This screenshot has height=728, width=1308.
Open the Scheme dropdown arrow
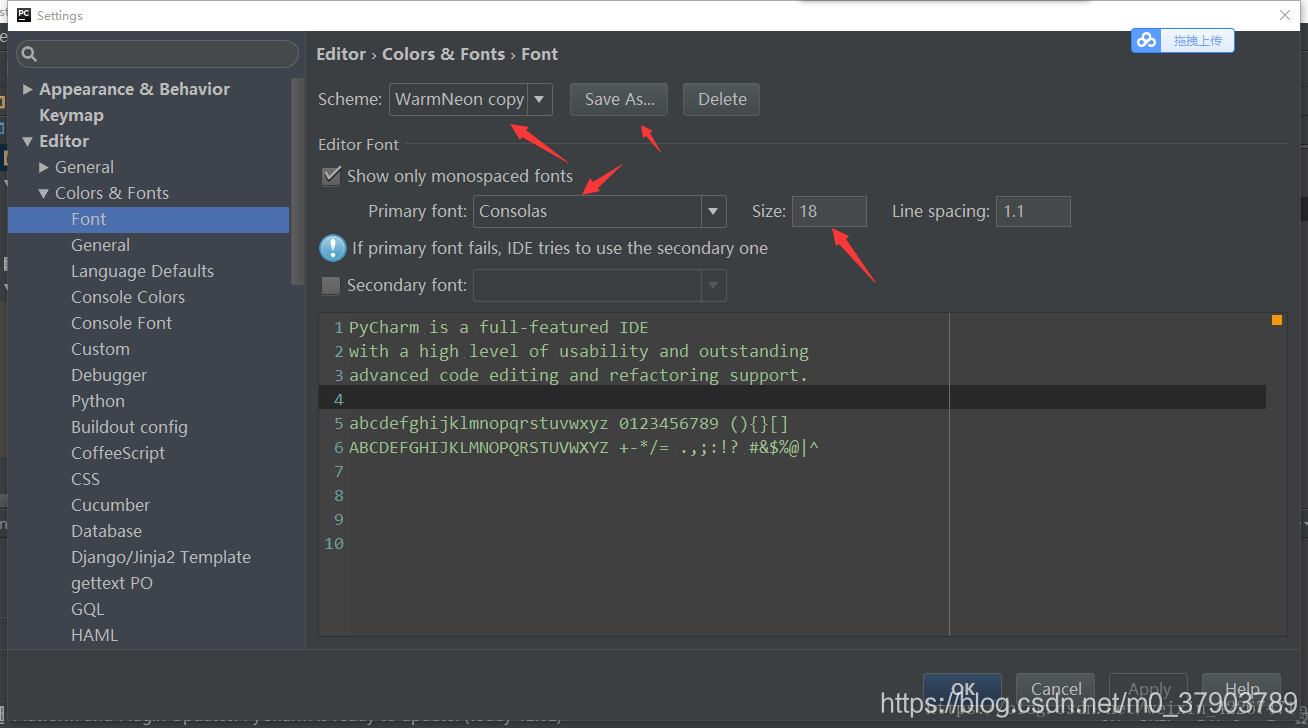540,99
